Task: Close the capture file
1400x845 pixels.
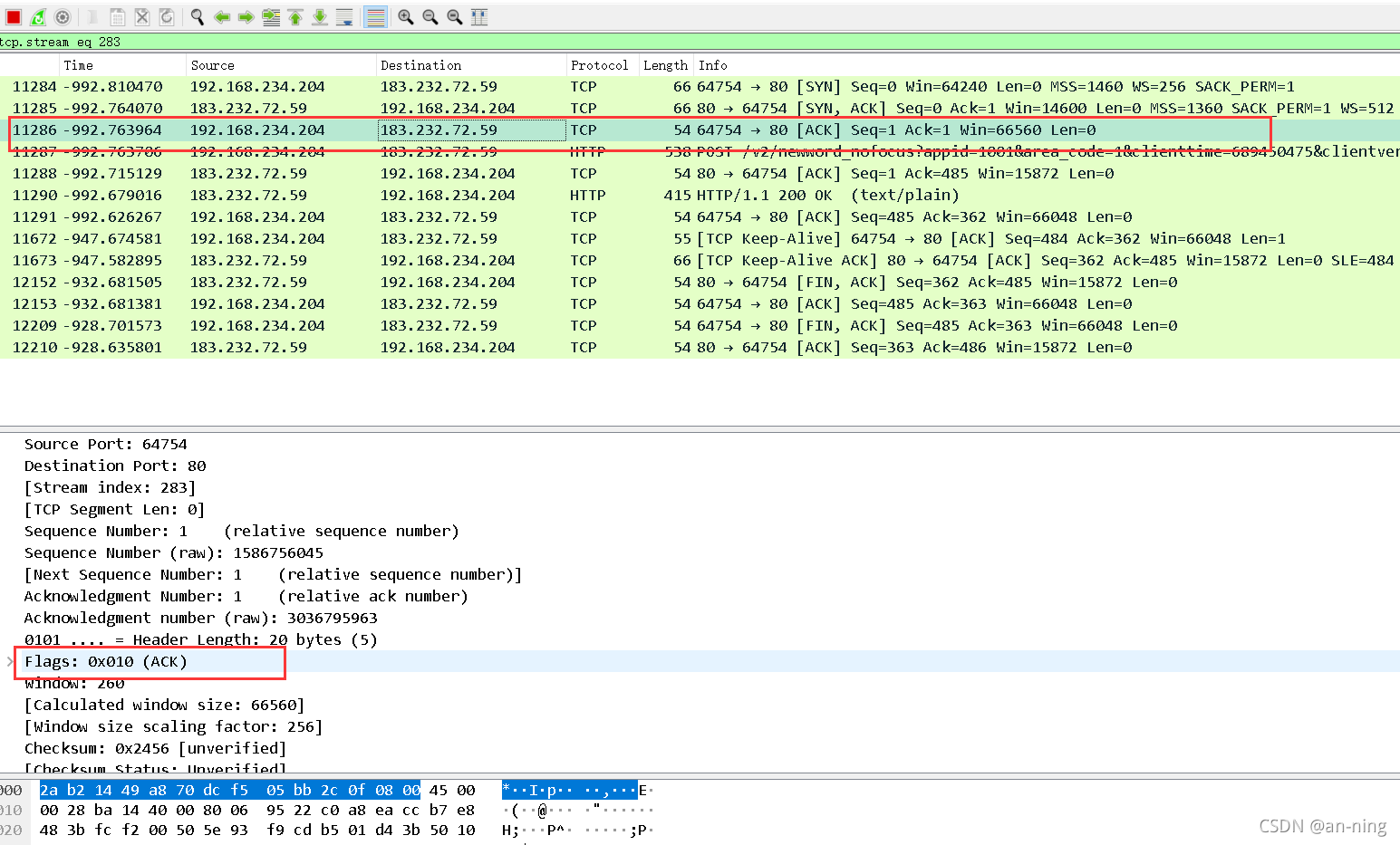Action: [x=142, y=17]
